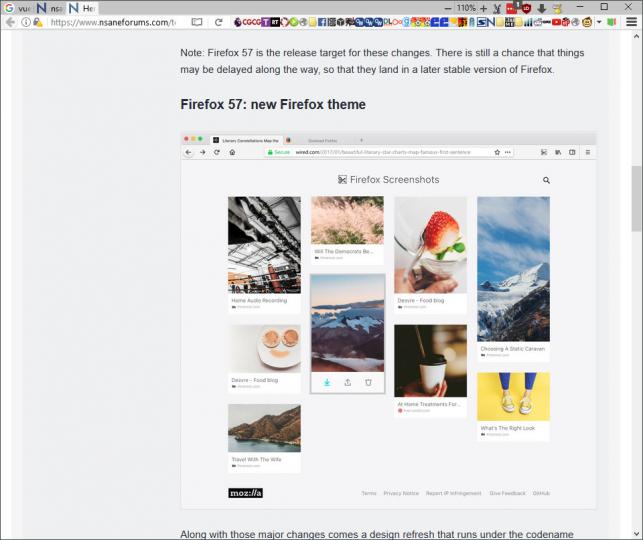The height and width of the screenshot is (540, 643).
Task: Click the Firefox Screenshots title text
Action: pyautogui.click(x=394, y=180)
